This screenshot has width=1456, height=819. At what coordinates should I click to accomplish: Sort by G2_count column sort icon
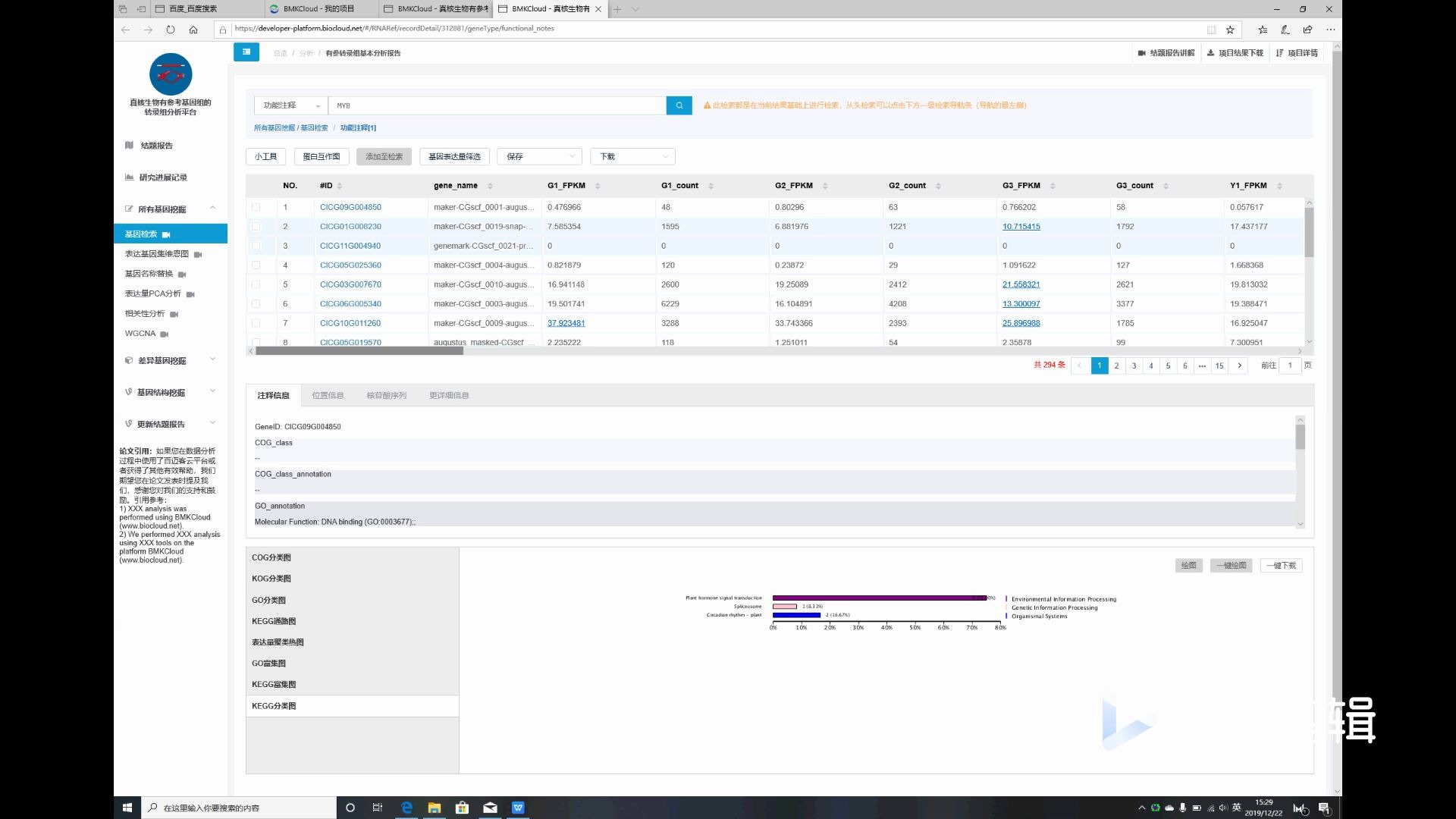point(938,186)
